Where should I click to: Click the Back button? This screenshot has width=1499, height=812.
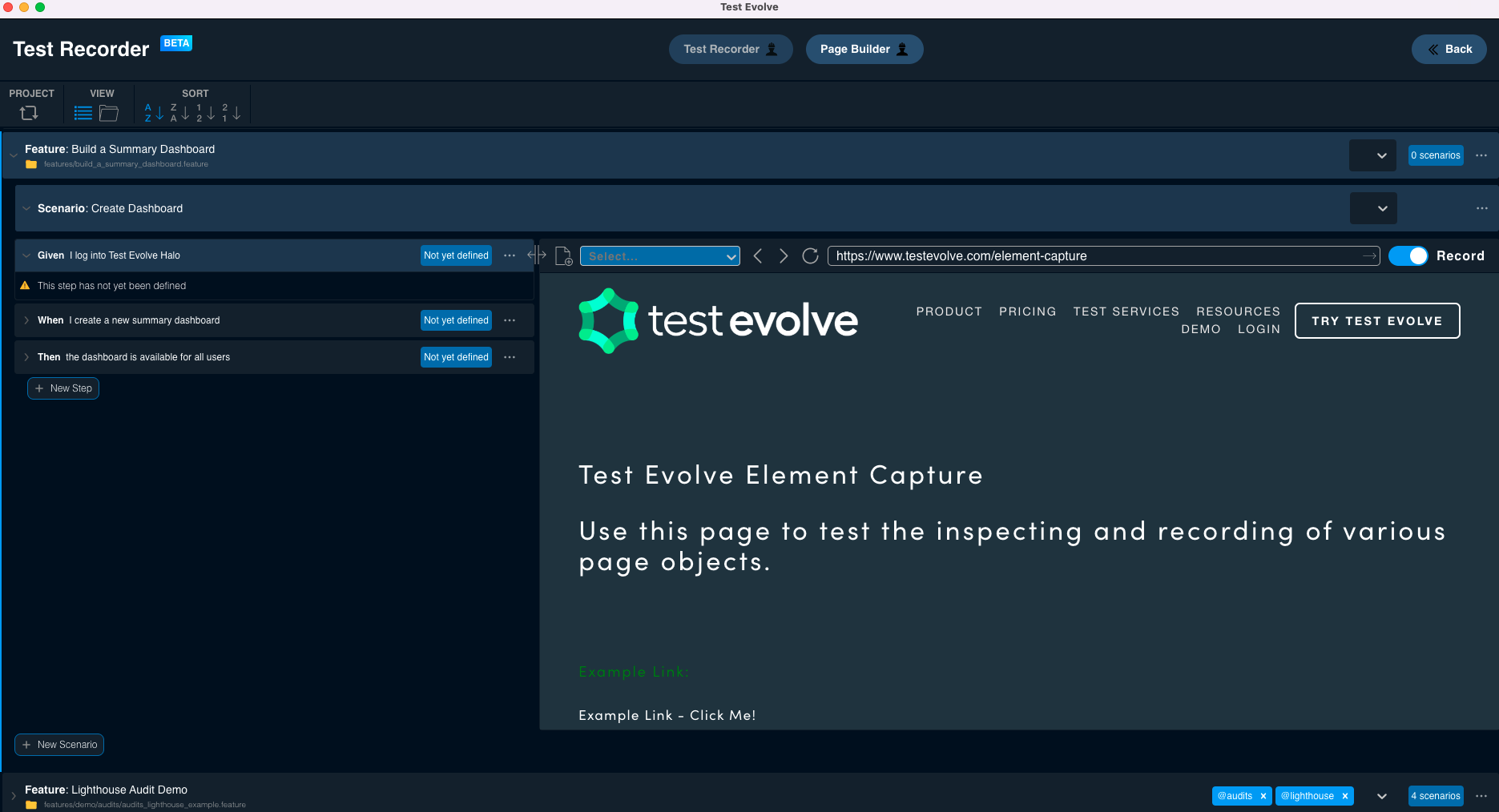click(x=1449, y=49)
